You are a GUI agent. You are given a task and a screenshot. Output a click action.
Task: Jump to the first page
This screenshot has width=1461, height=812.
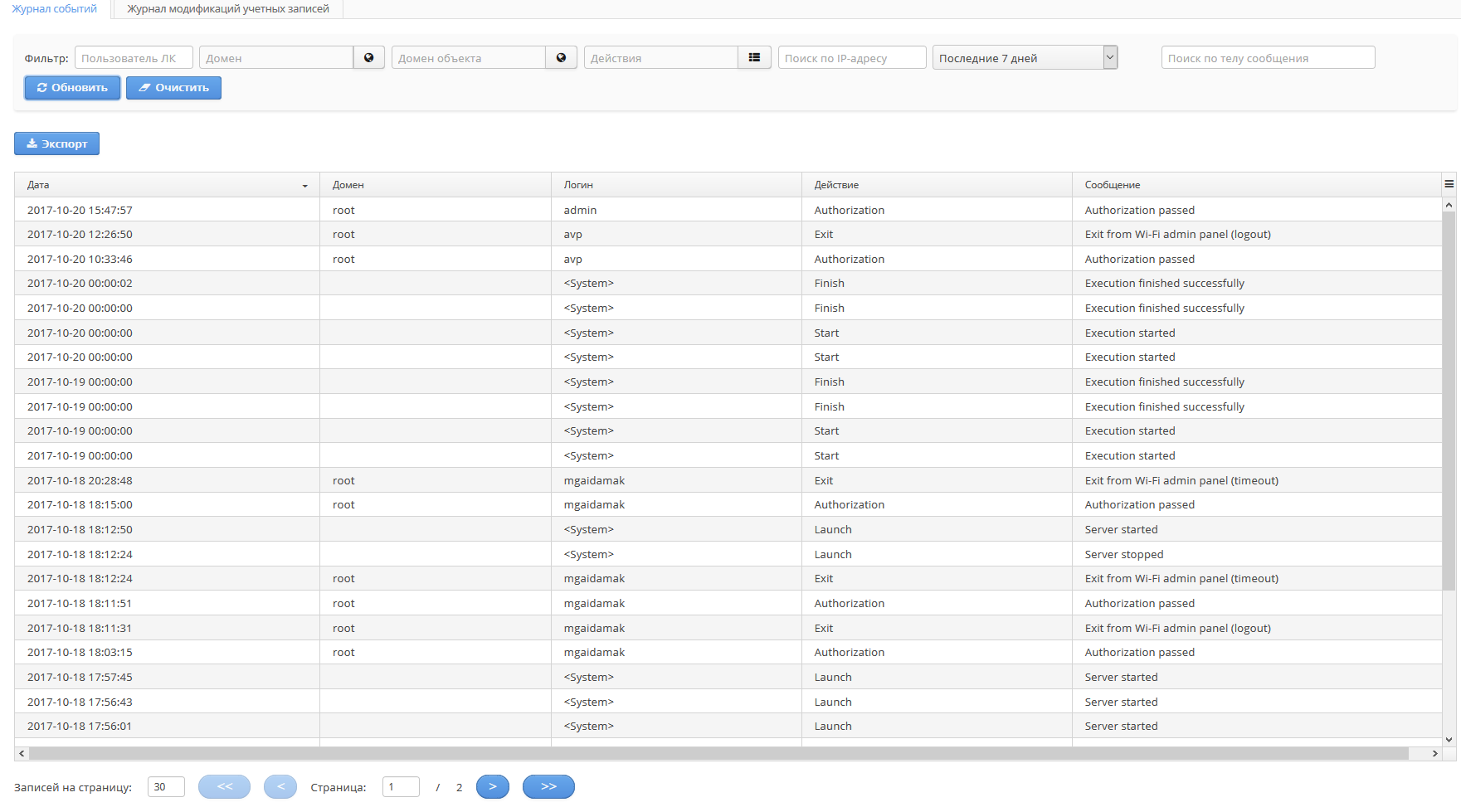coord(225,786)
